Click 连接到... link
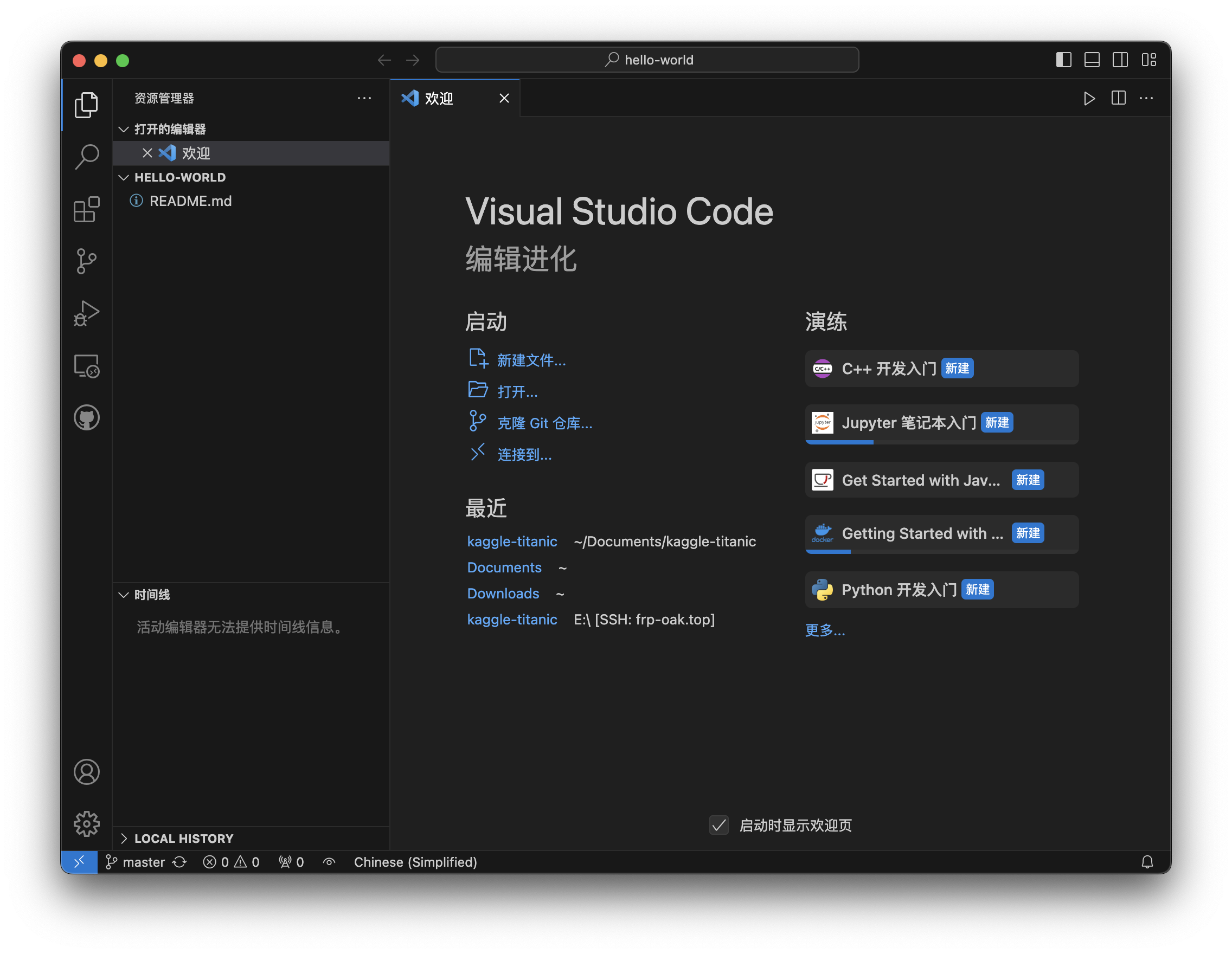Viewport: 1232px width, 954px height. (524, 455)
